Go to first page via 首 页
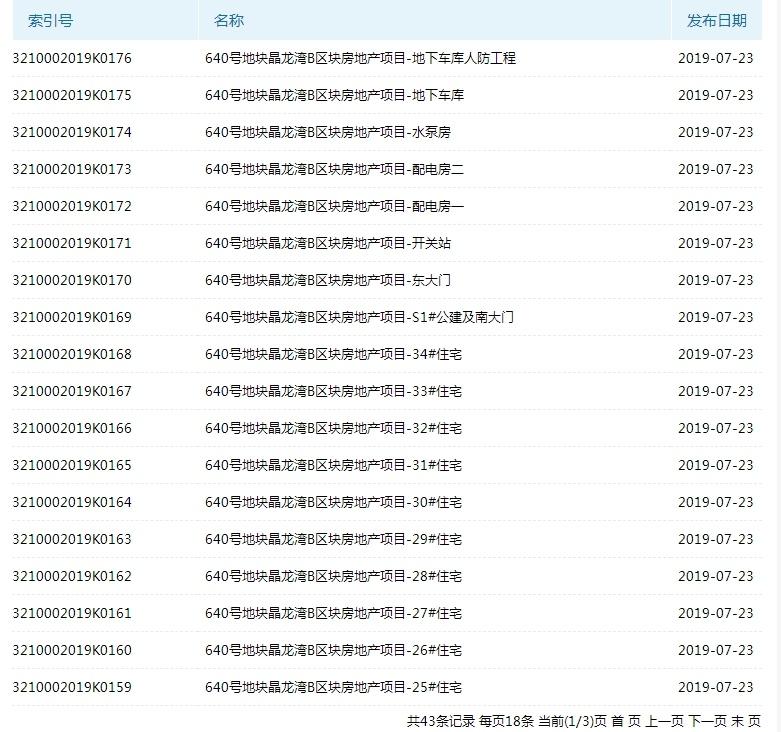 tap(626, 721)
